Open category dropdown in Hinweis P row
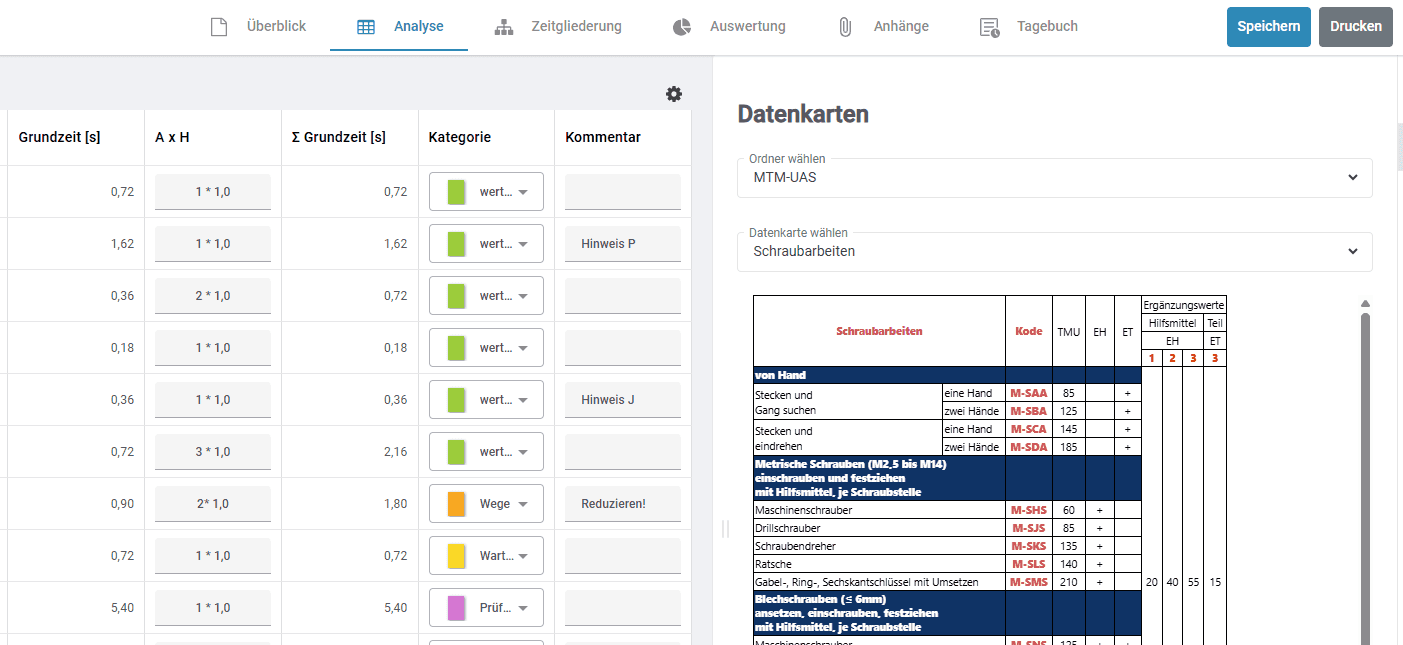 coord(522,244)
